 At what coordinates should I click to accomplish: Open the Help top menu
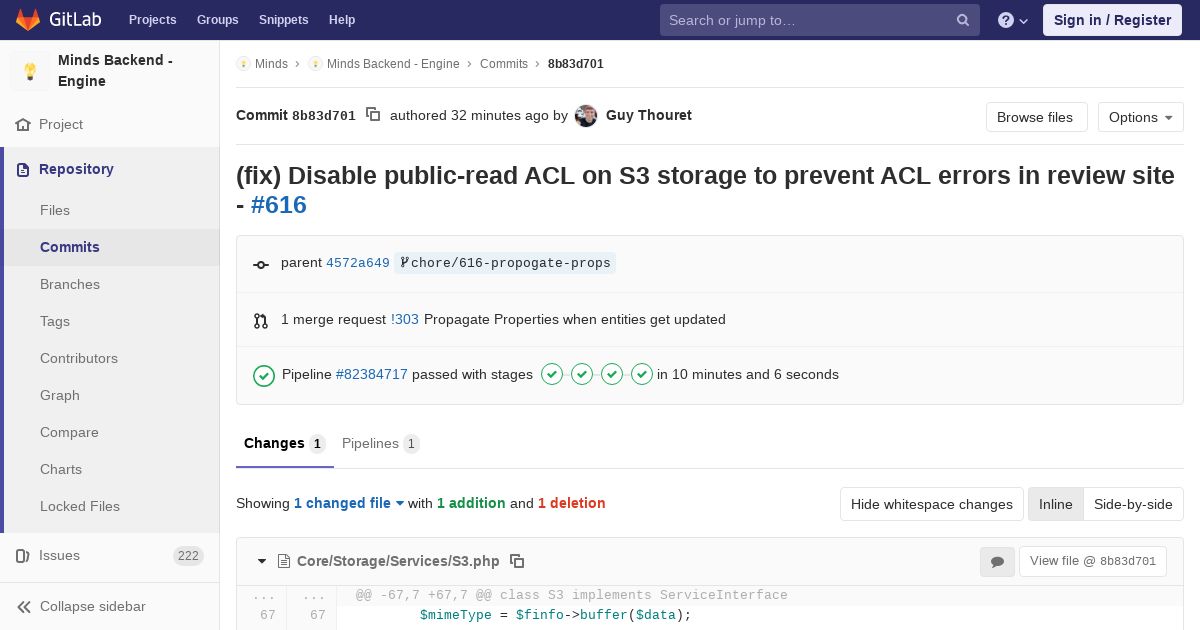[x=342, y=20]
